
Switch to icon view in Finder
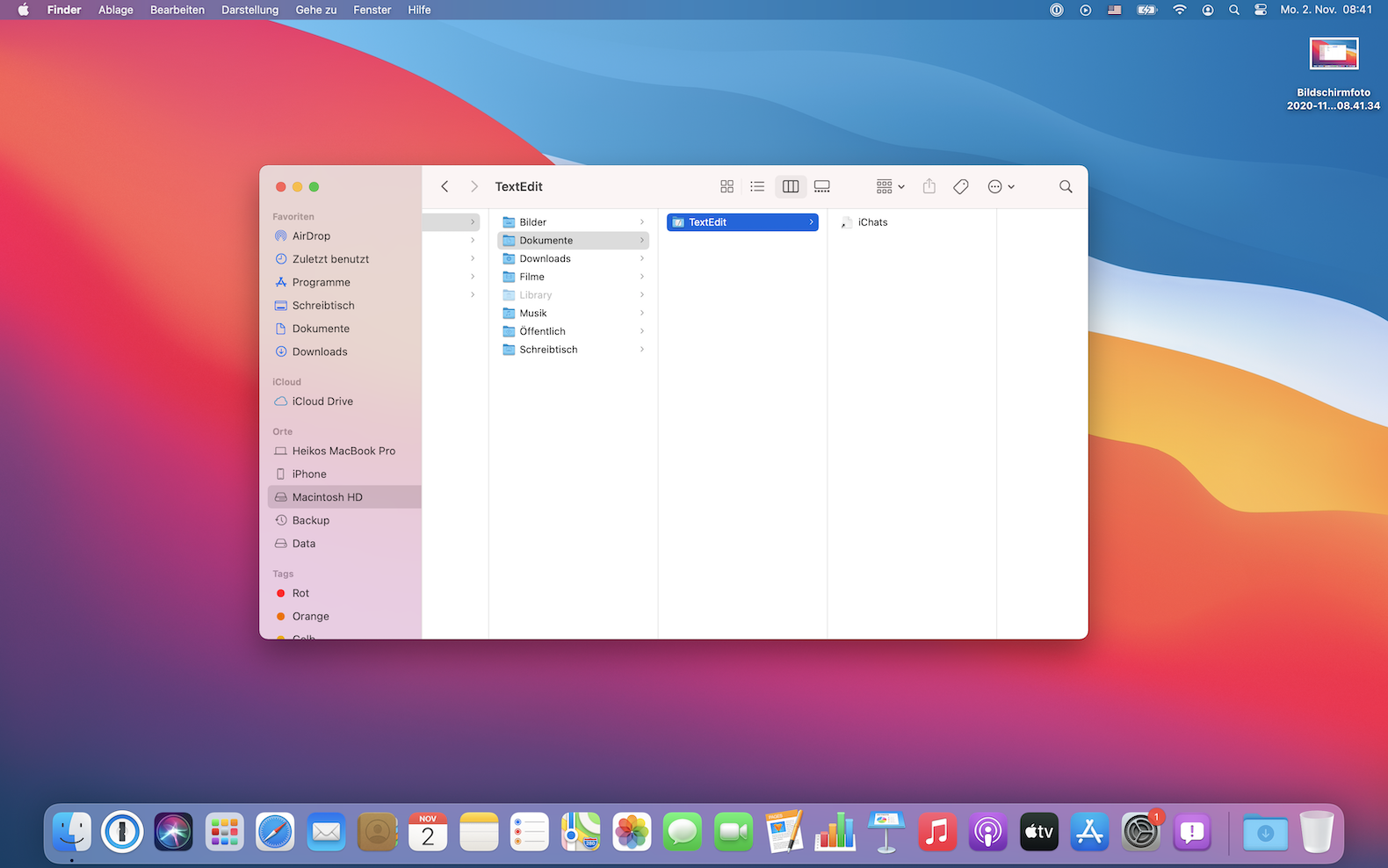tap(727, 186)
